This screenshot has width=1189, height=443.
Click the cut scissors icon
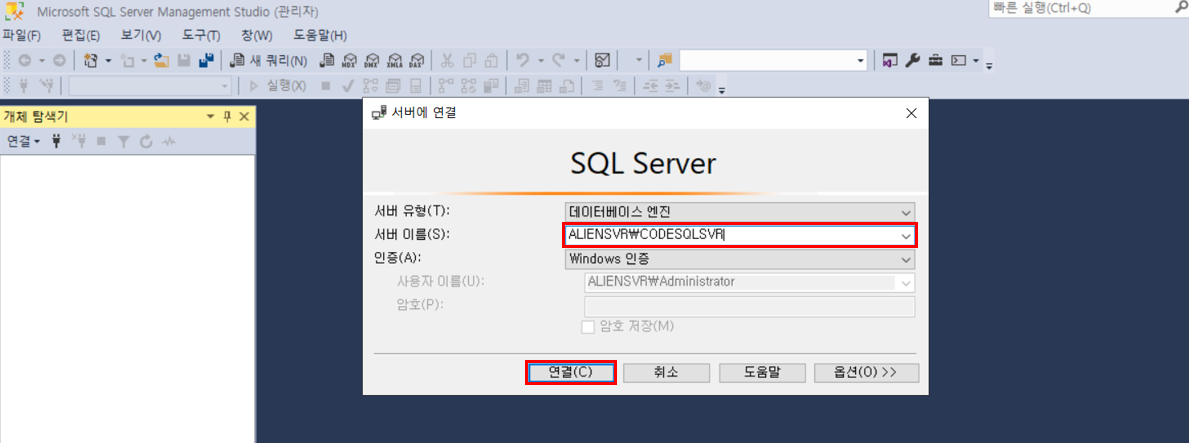pyautogui.click(x=447, y=61)
